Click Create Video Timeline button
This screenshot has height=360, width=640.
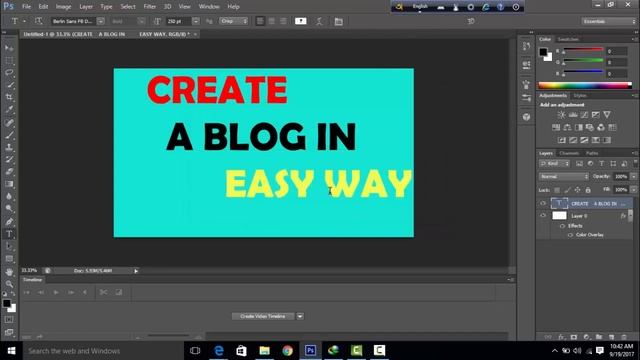coord(263,316)
